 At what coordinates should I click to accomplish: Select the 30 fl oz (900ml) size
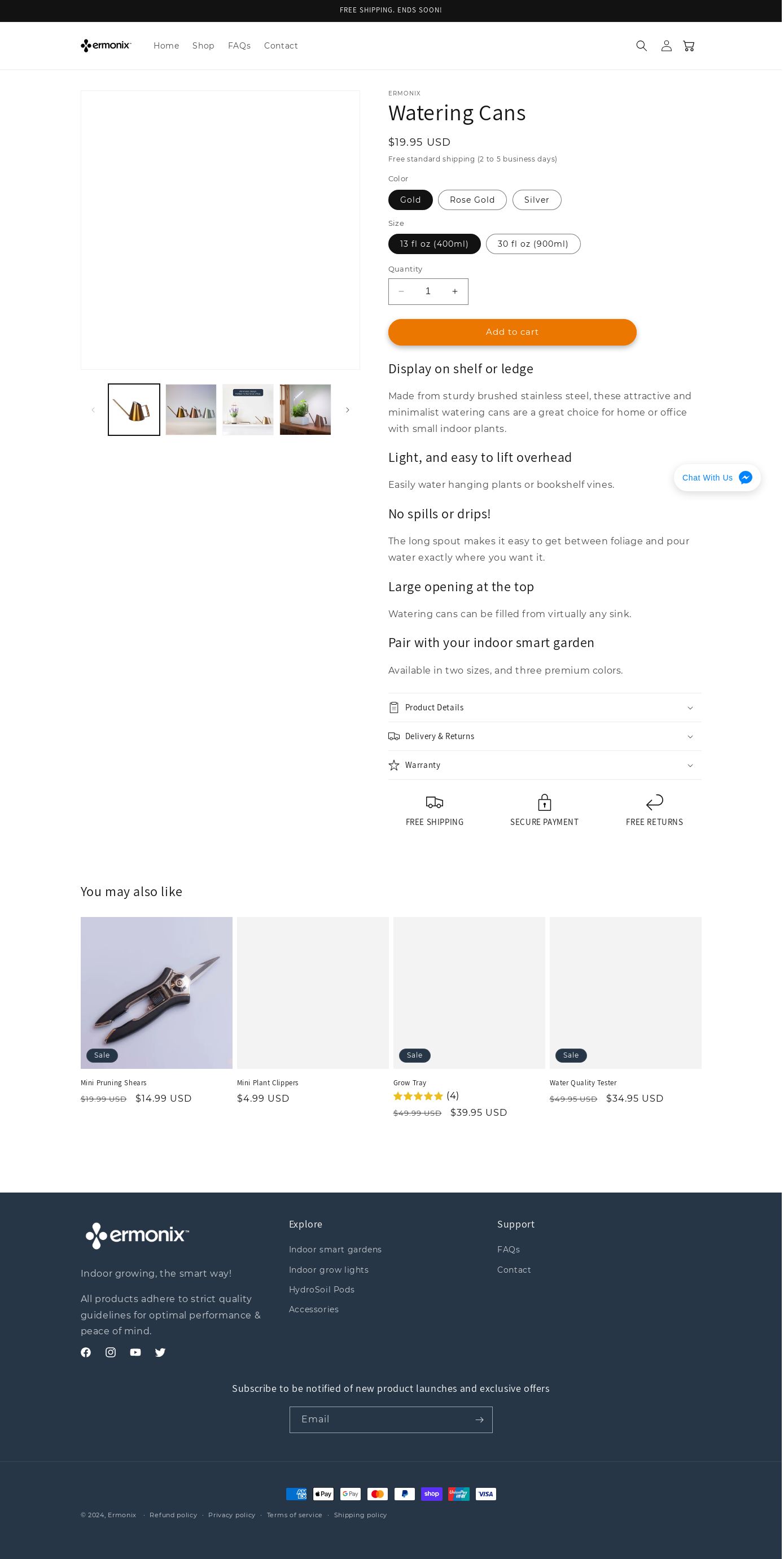534,244
